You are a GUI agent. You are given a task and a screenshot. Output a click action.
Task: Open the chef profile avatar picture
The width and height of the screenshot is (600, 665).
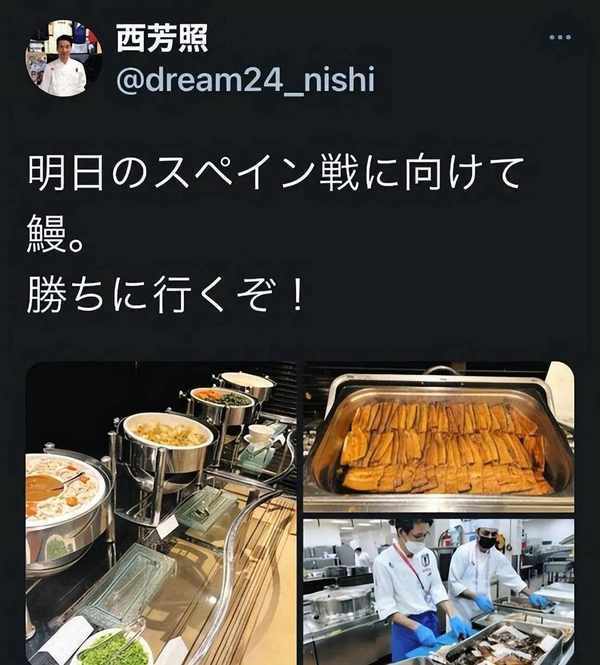click(x=64, y=59)
